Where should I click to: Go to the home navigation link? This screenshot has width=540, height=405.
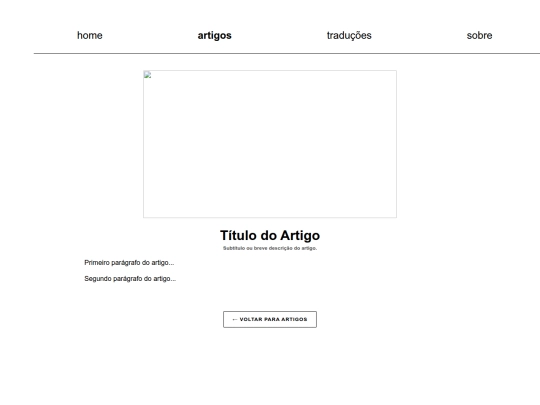pos(90,35)
